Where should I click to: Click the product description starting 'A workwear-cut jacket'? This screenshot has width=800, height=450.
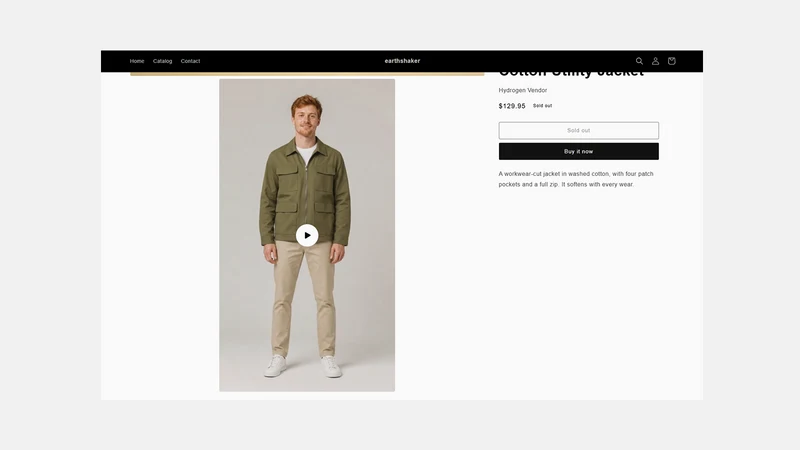click(576, 179)
